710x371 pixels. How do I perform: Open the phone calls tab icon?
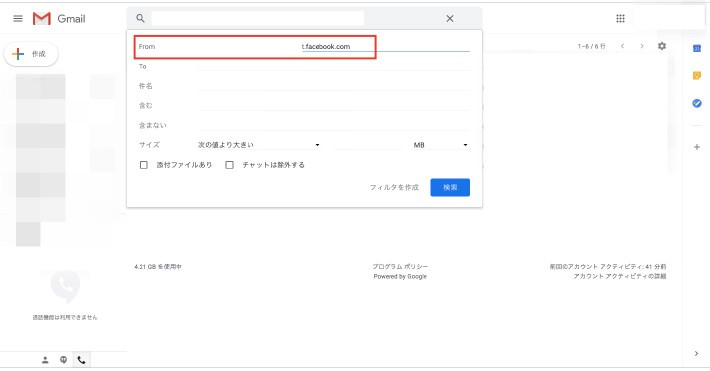81,360
